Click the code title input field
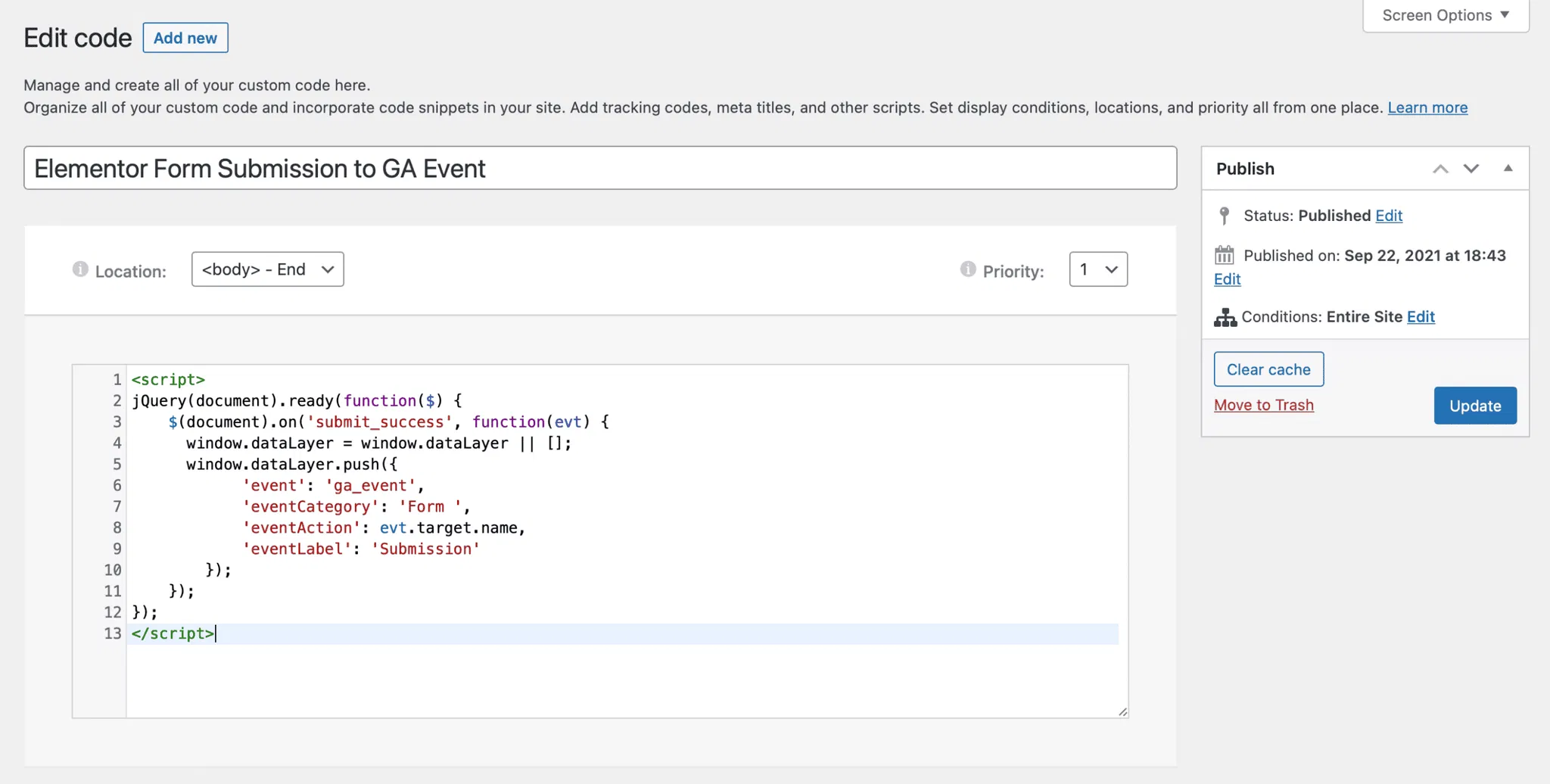Viewport: 1550px width, 784px height. (x=600, y=168)
